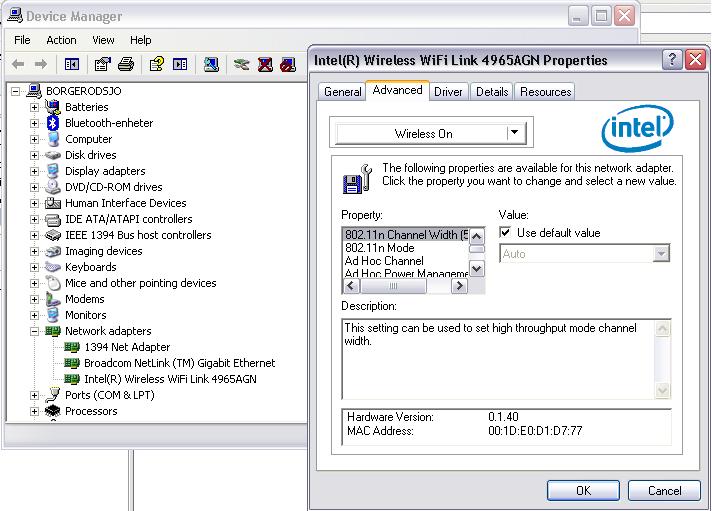Screen dimensions: 712x511
Task: Click the Property list vertical scroll thumb
Action: [x=477, y=249]
